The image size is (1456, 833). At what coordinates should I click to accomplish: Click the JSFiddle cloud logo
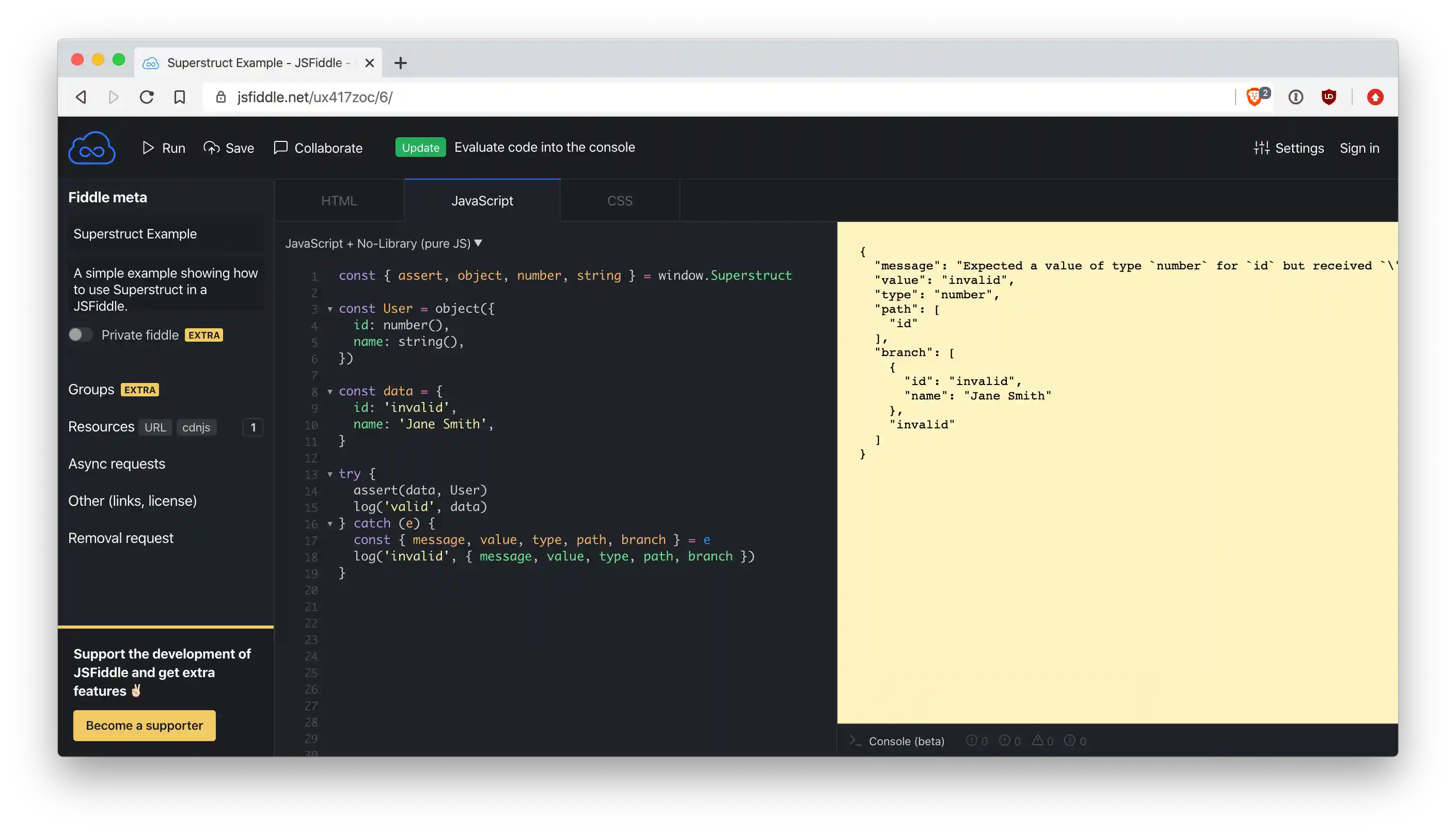click(x=91, y=148)
